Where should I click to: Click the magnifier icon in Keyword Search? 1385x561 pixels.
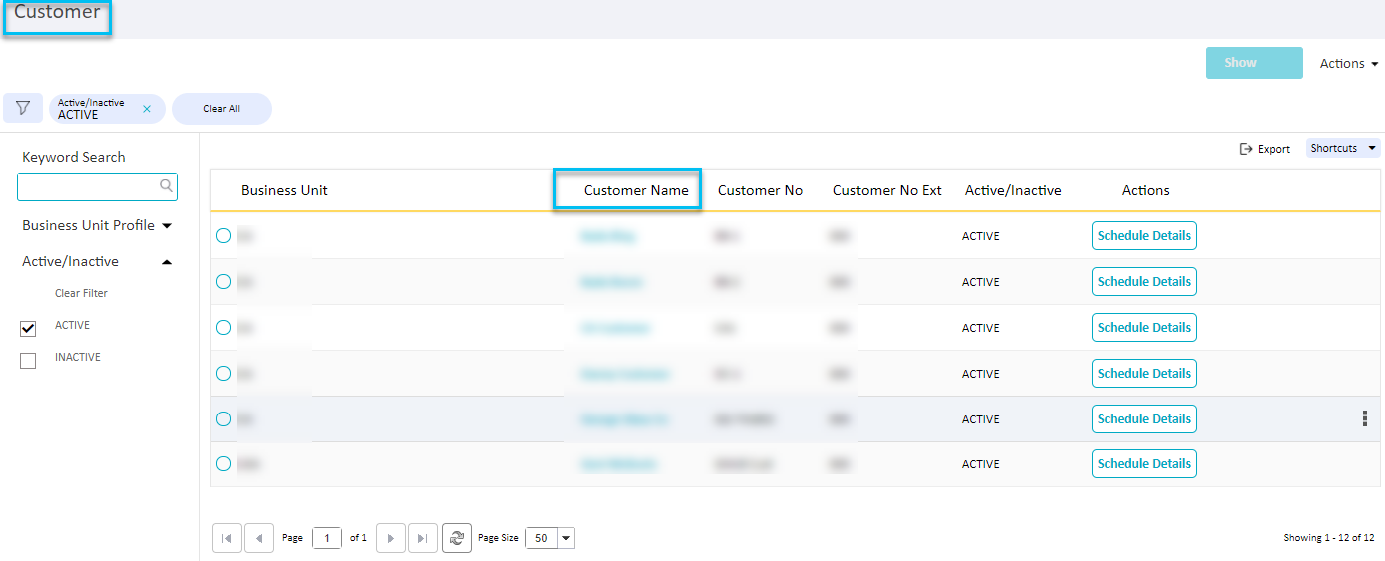point(166,186)
